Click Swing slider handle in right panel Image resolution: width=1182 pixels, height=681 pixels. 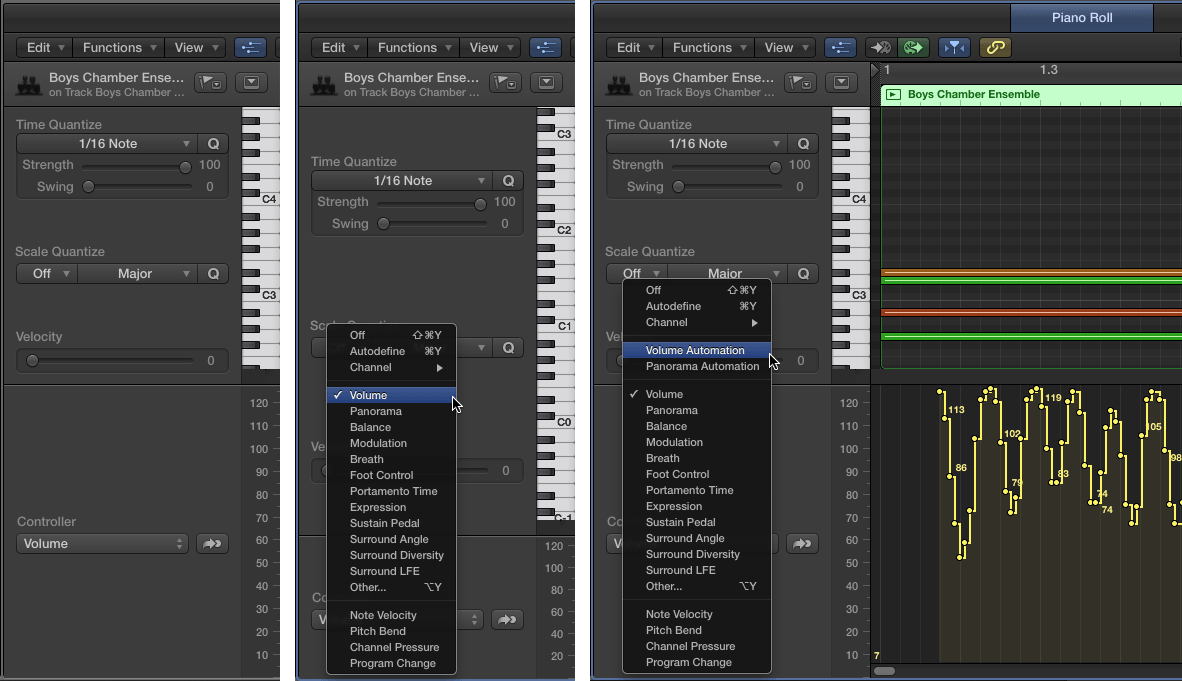tap(678, 187)
